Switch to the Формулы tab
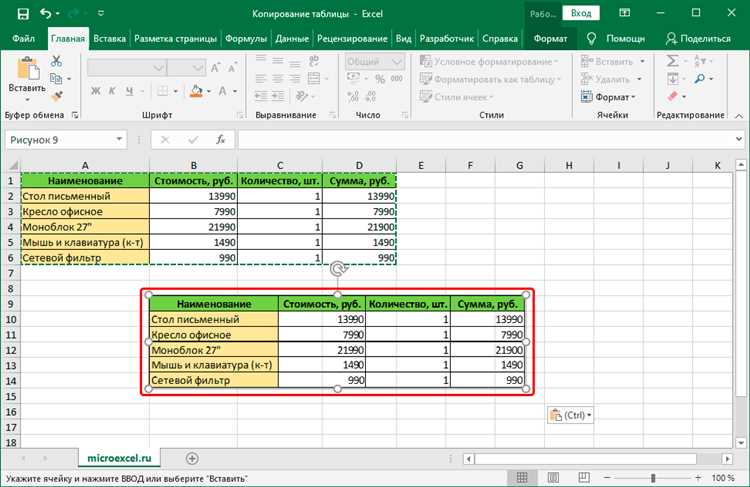The height and width of the screenshot is (487, 750). (246, 38)
